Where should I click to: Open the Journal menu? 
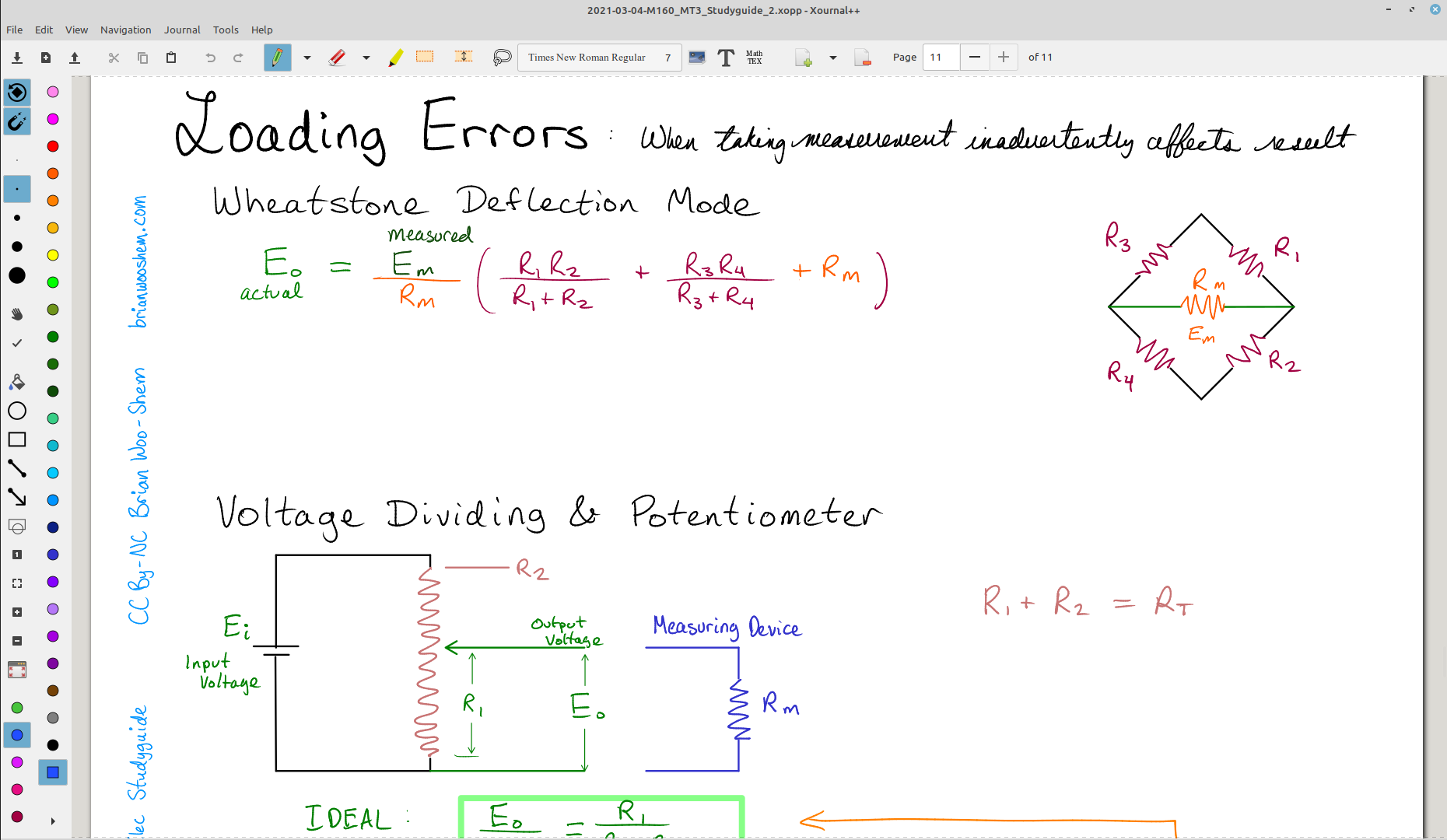click(x=182, y=30)
